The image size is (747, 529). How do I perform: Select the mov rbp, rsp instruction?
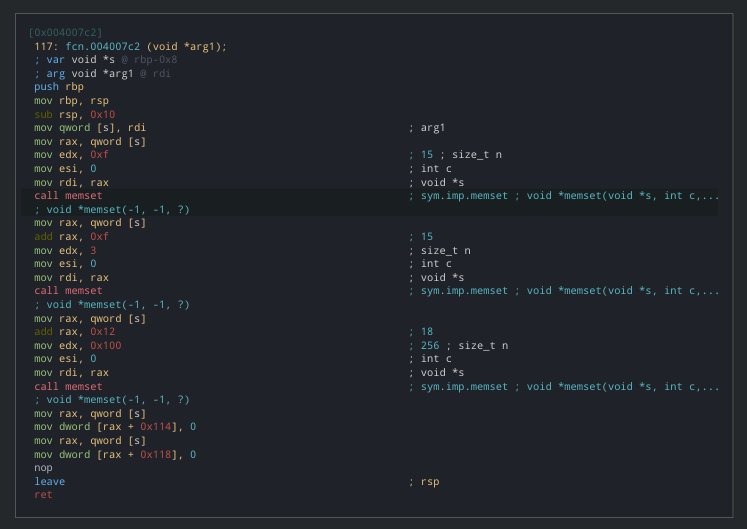pyautogui.click(x=71, y=101)
